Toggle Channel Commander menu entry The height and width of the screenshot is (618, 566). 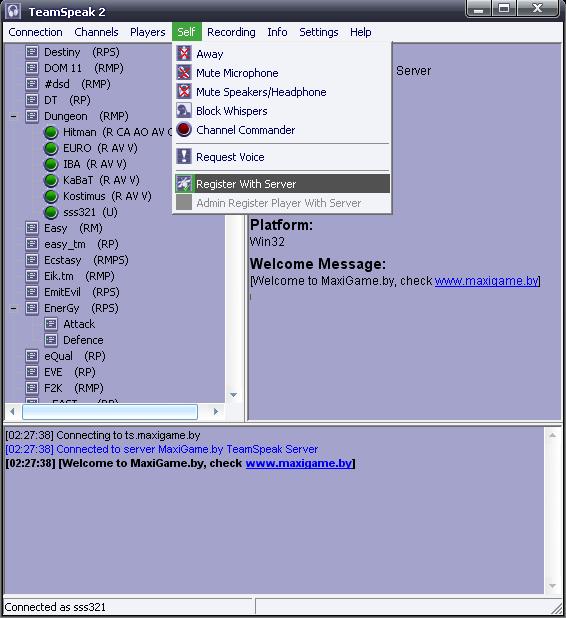282,130
